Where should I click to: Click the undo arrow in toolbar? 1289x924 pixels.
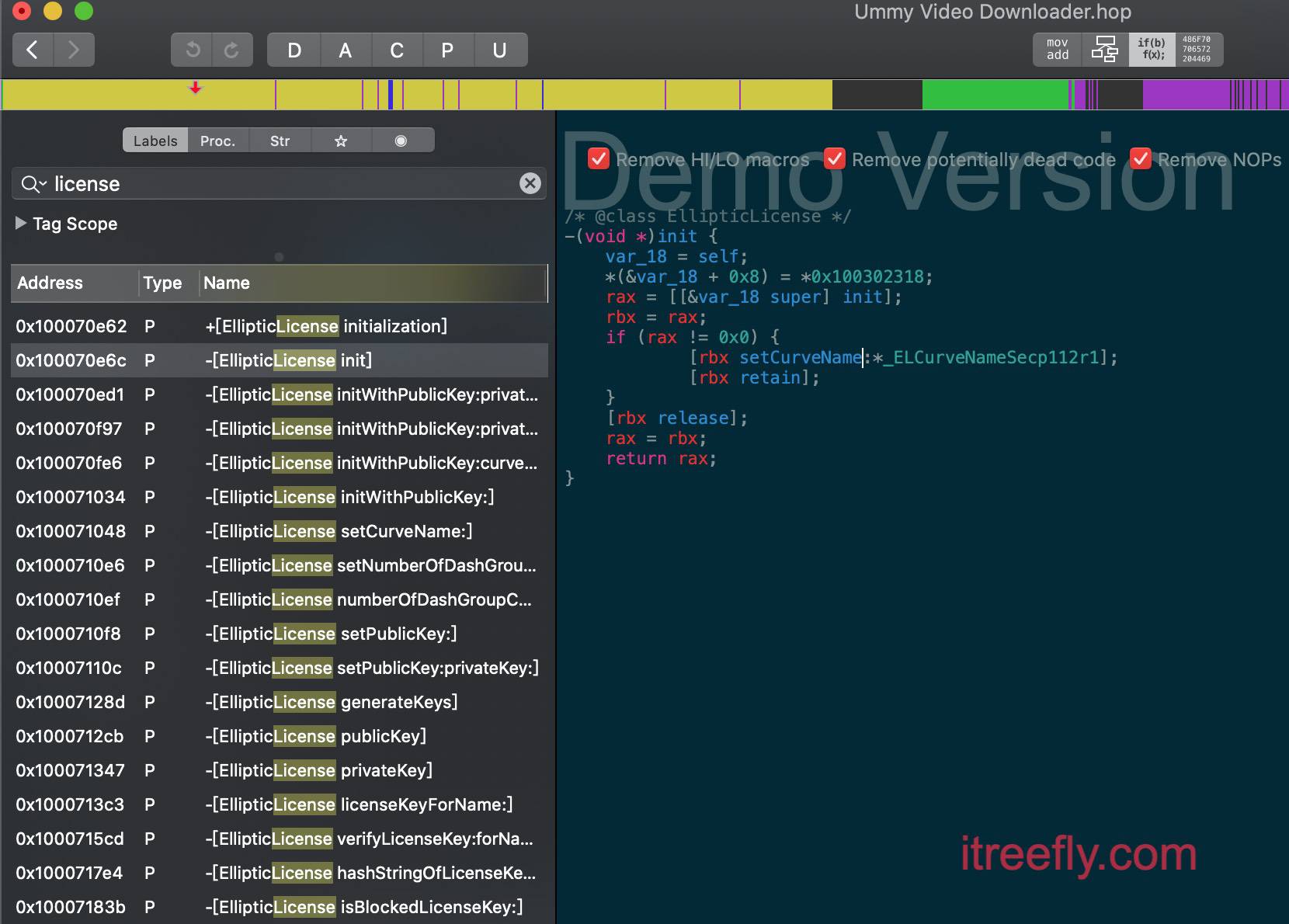point(192,50)
